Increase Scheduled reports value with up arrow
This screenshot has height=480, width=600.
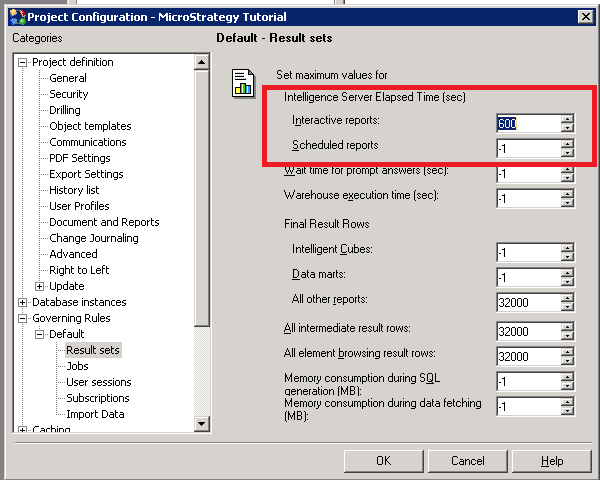point(567,144)
